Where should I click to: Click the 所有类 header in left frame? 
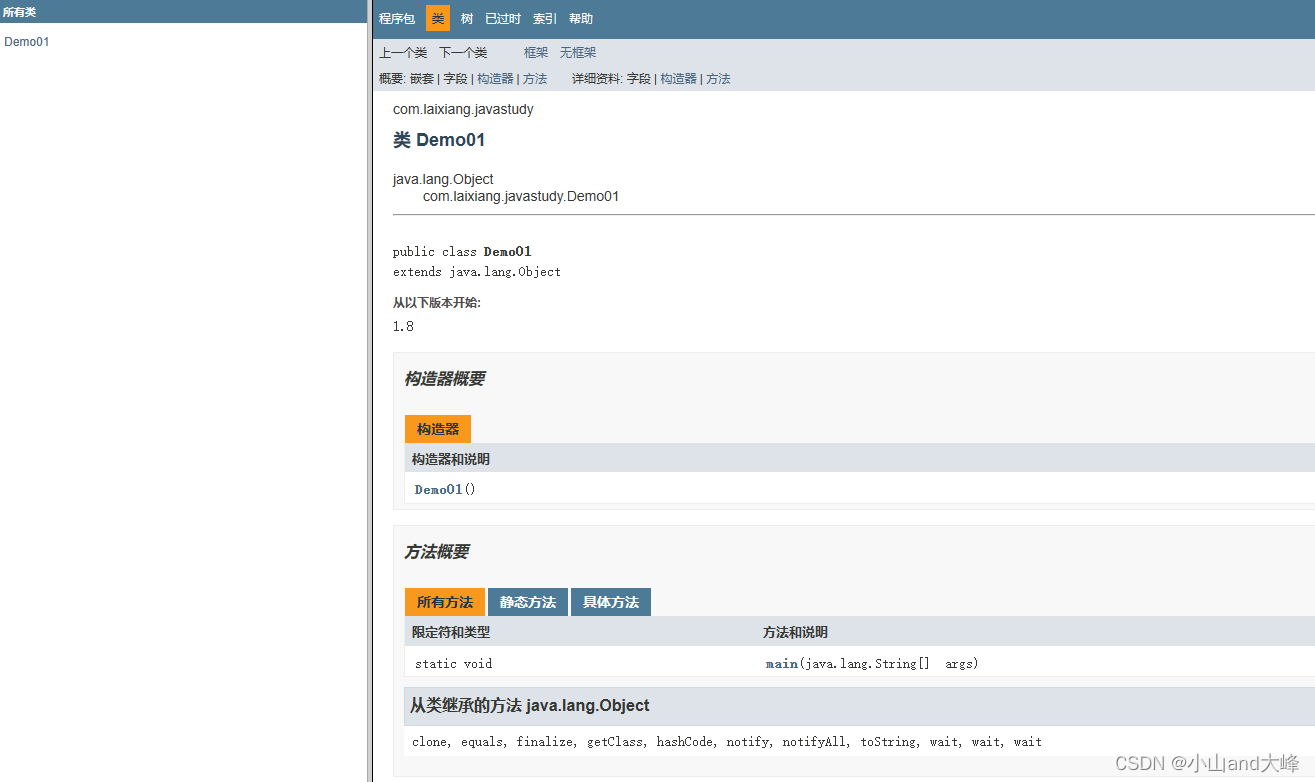[20, 12]
